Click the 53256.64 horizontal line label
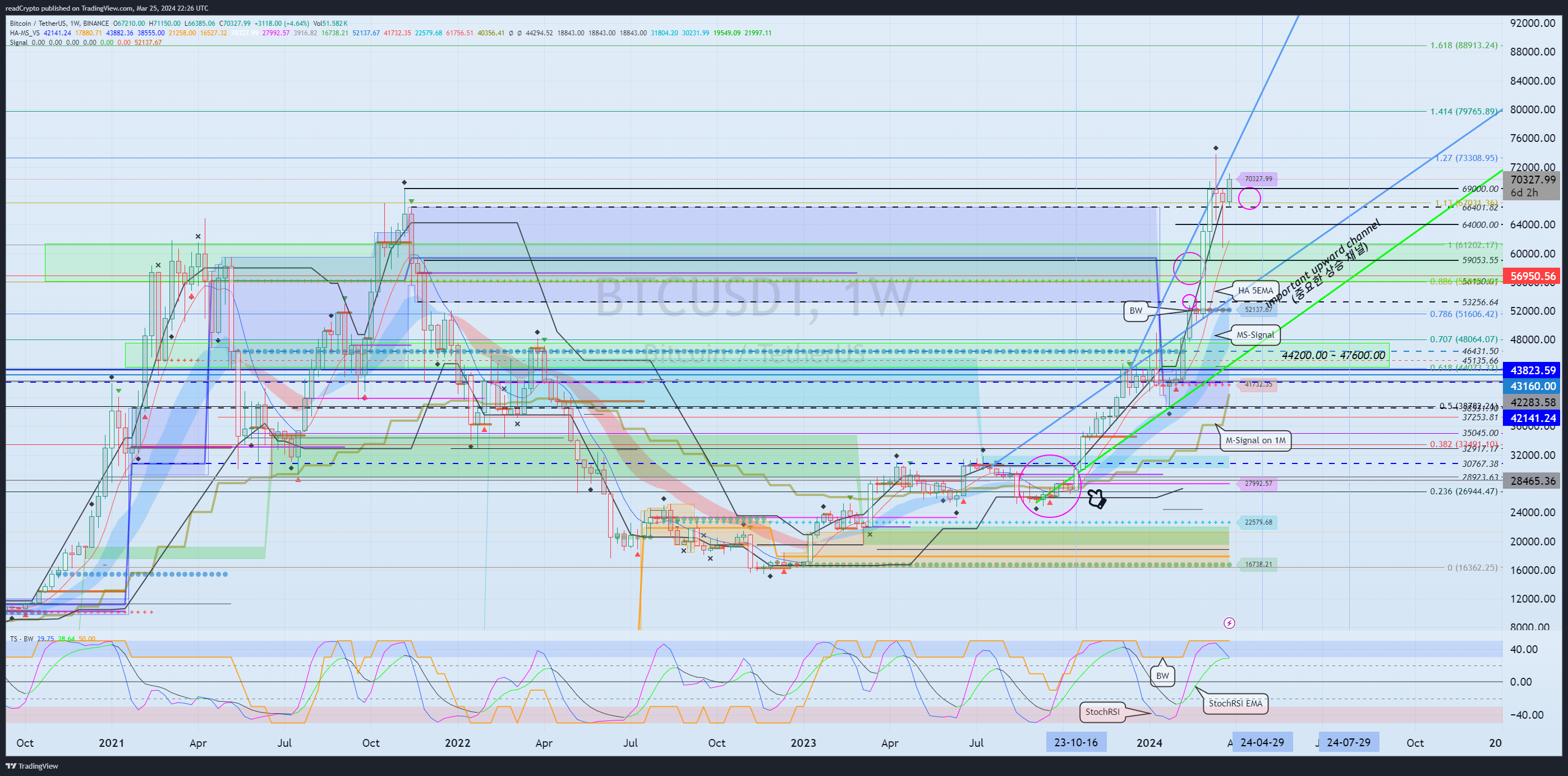This screenshot has width=1568, height=776. tap(1480, 302)
